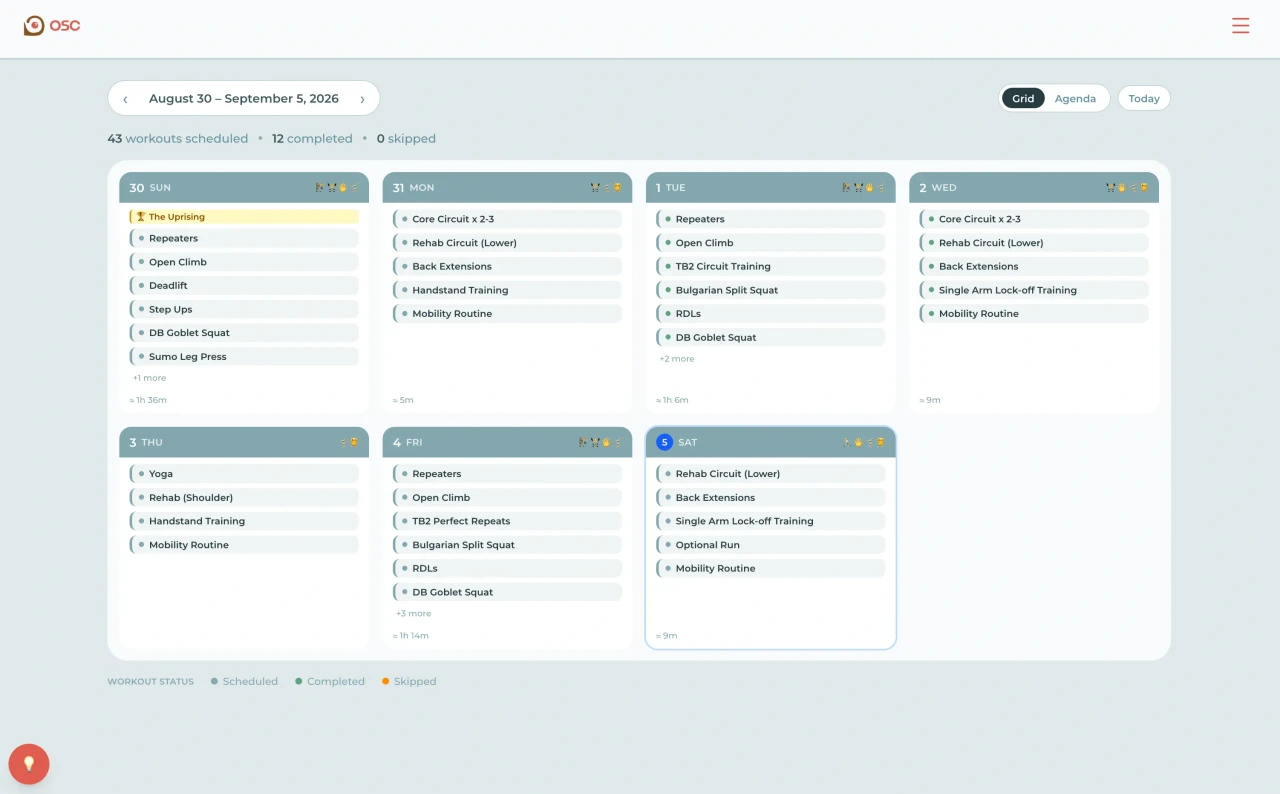The image size is (1280, 794).
Task: Click the Skipped status legend dot
Action: [385, 681]
